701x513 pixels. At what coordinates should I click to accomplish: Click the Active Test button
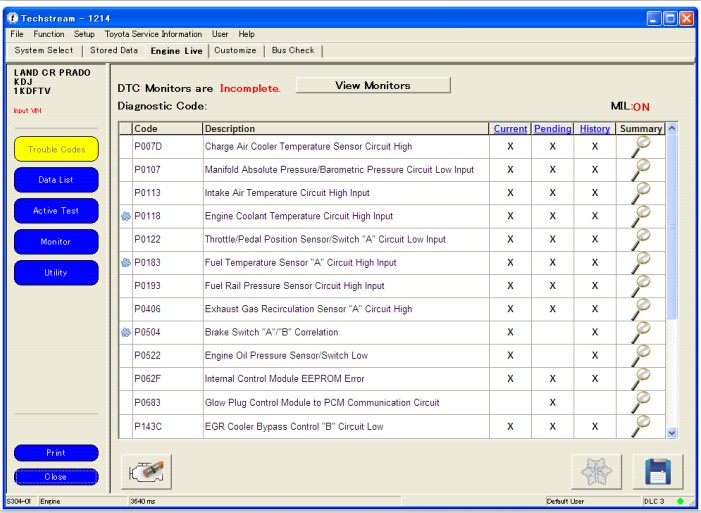tap(56, 211)
